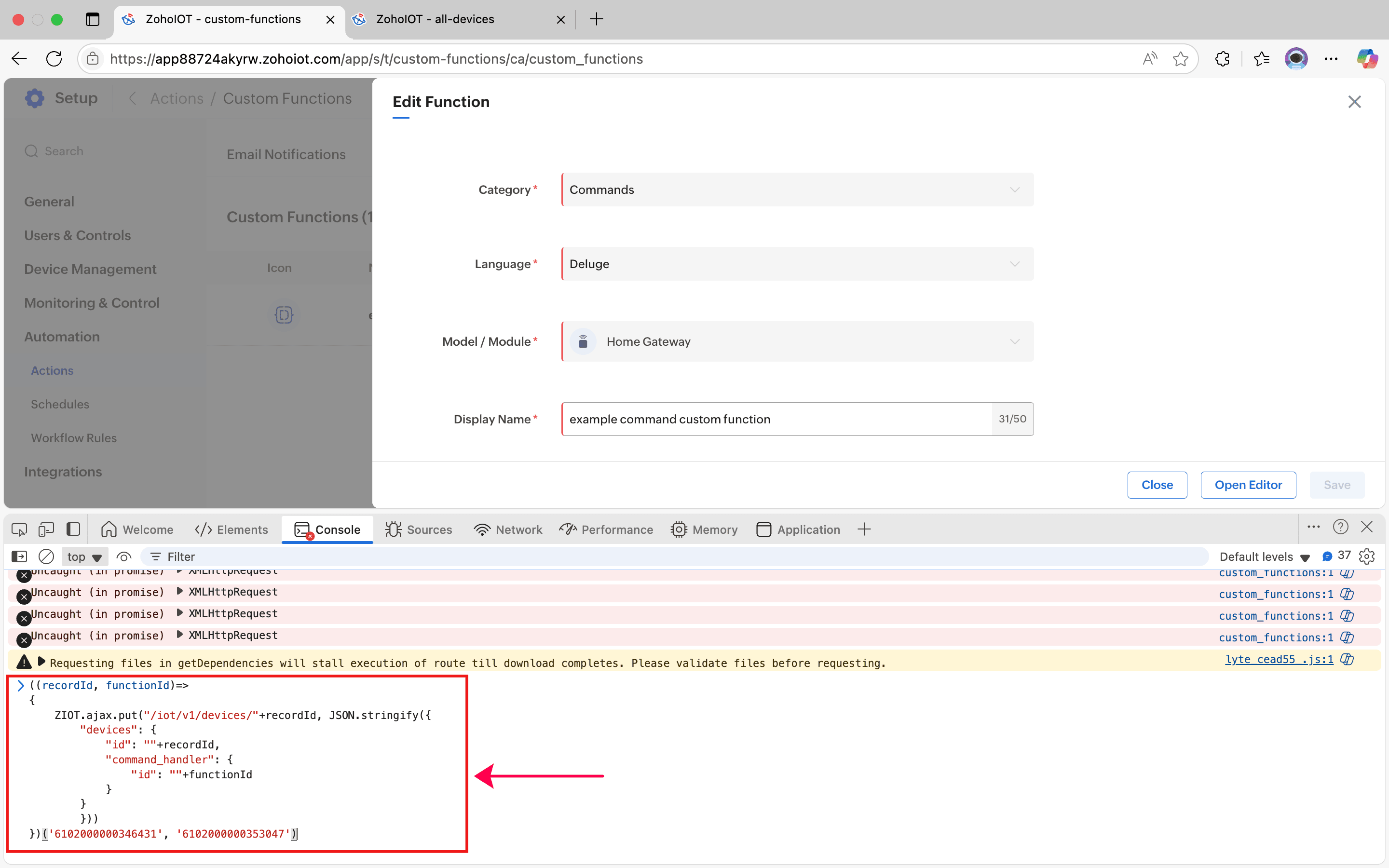Toggle the console sidebar panel
This screenshot has width=1389, height=868.
tap(19, 556)
